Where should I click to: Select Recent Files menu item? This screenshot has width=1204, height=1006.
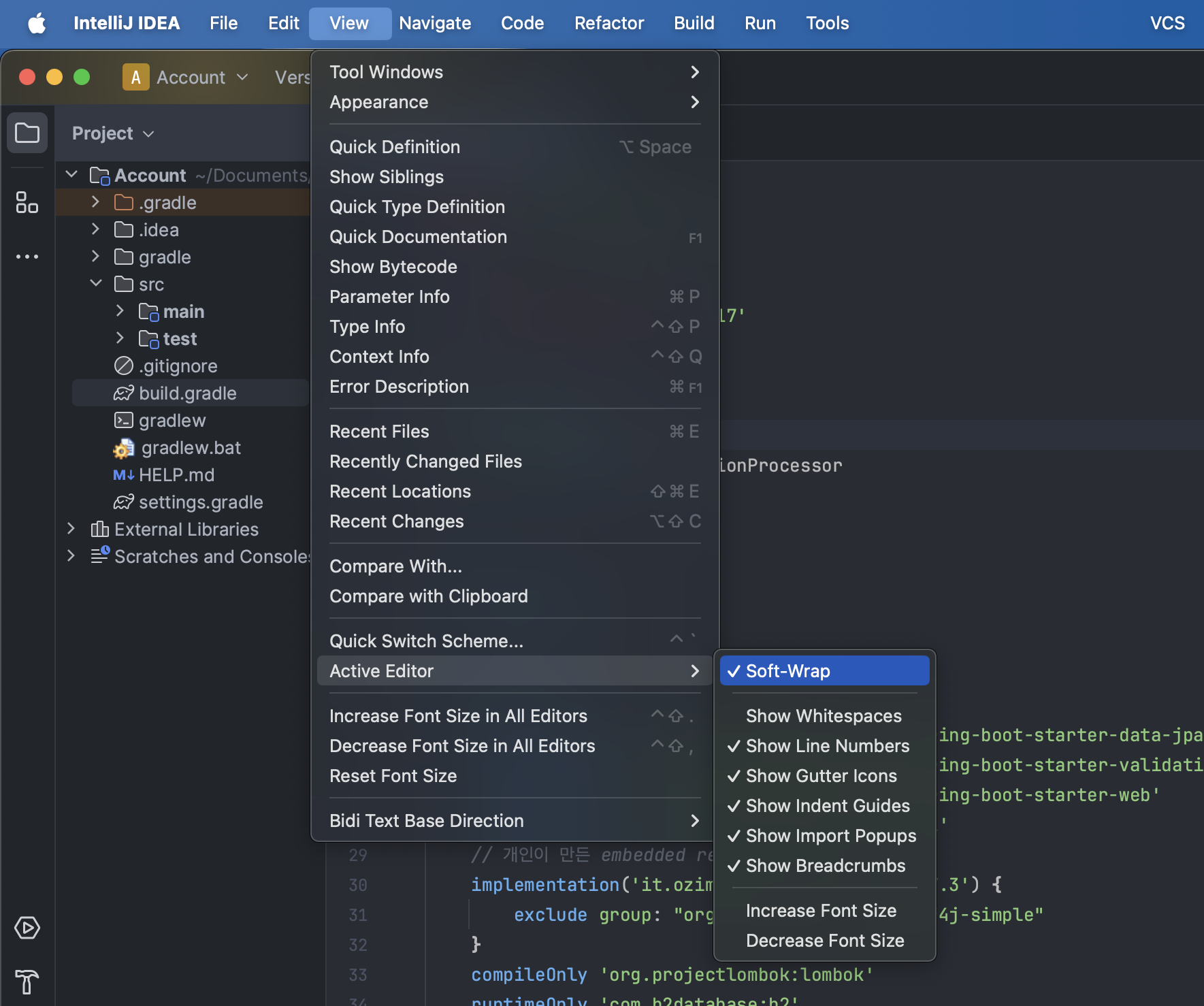(515, 431)
